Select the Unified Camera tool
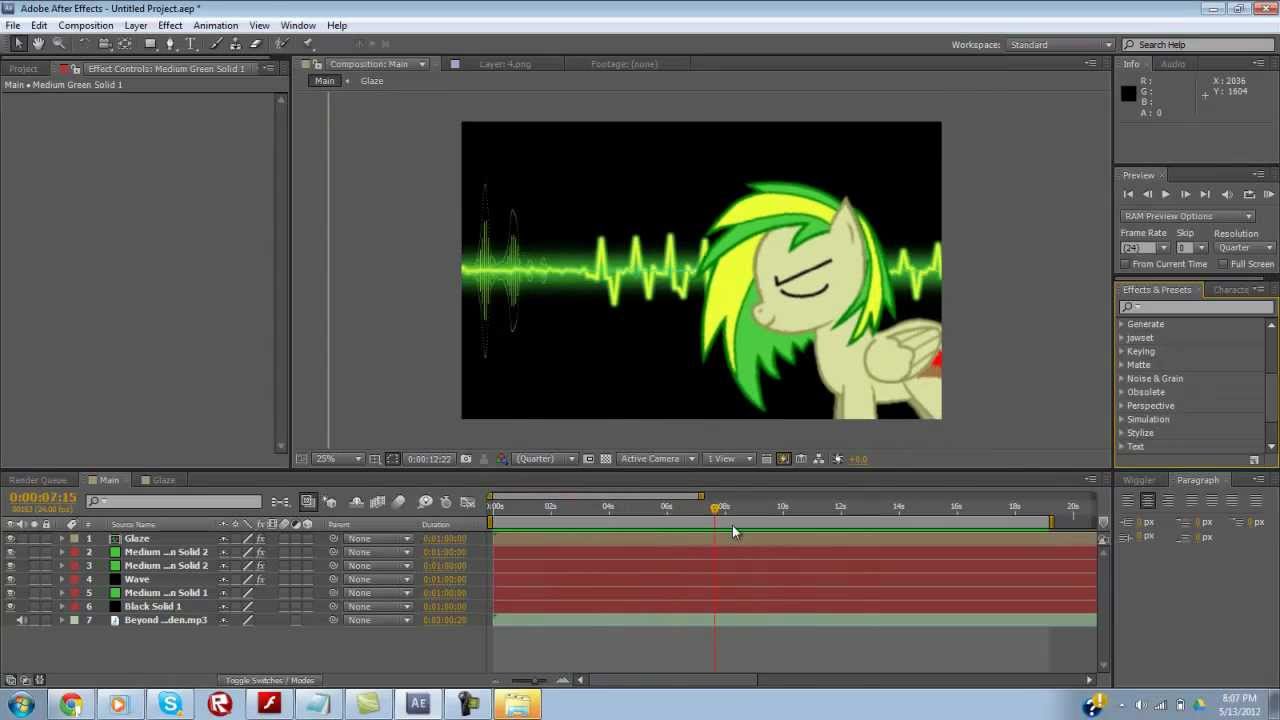This screenshot has width=1280, height=720. [104, 44]
